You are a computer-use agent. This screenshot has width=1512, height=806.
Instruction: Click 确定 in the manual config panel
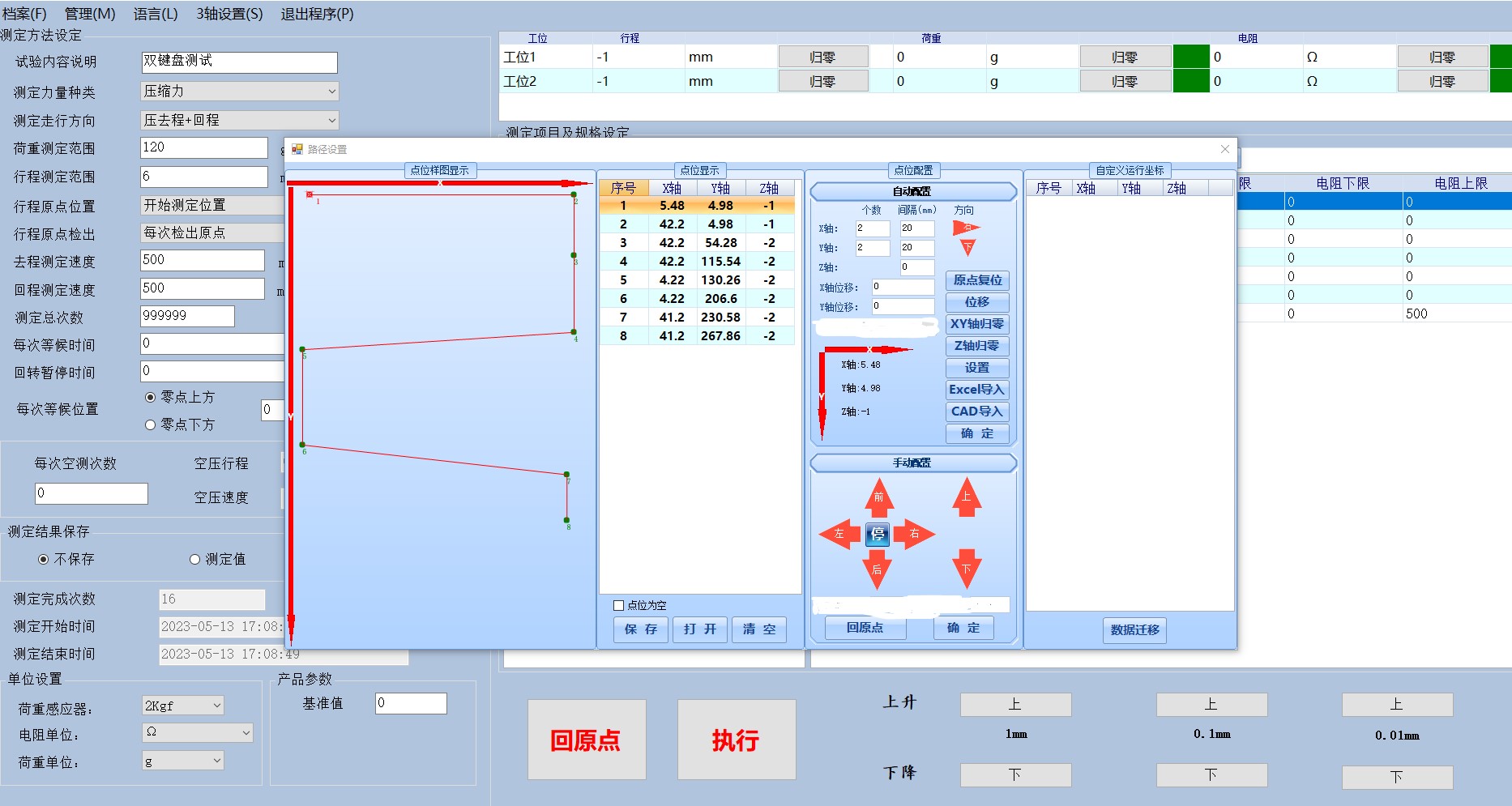coord(963,628)
